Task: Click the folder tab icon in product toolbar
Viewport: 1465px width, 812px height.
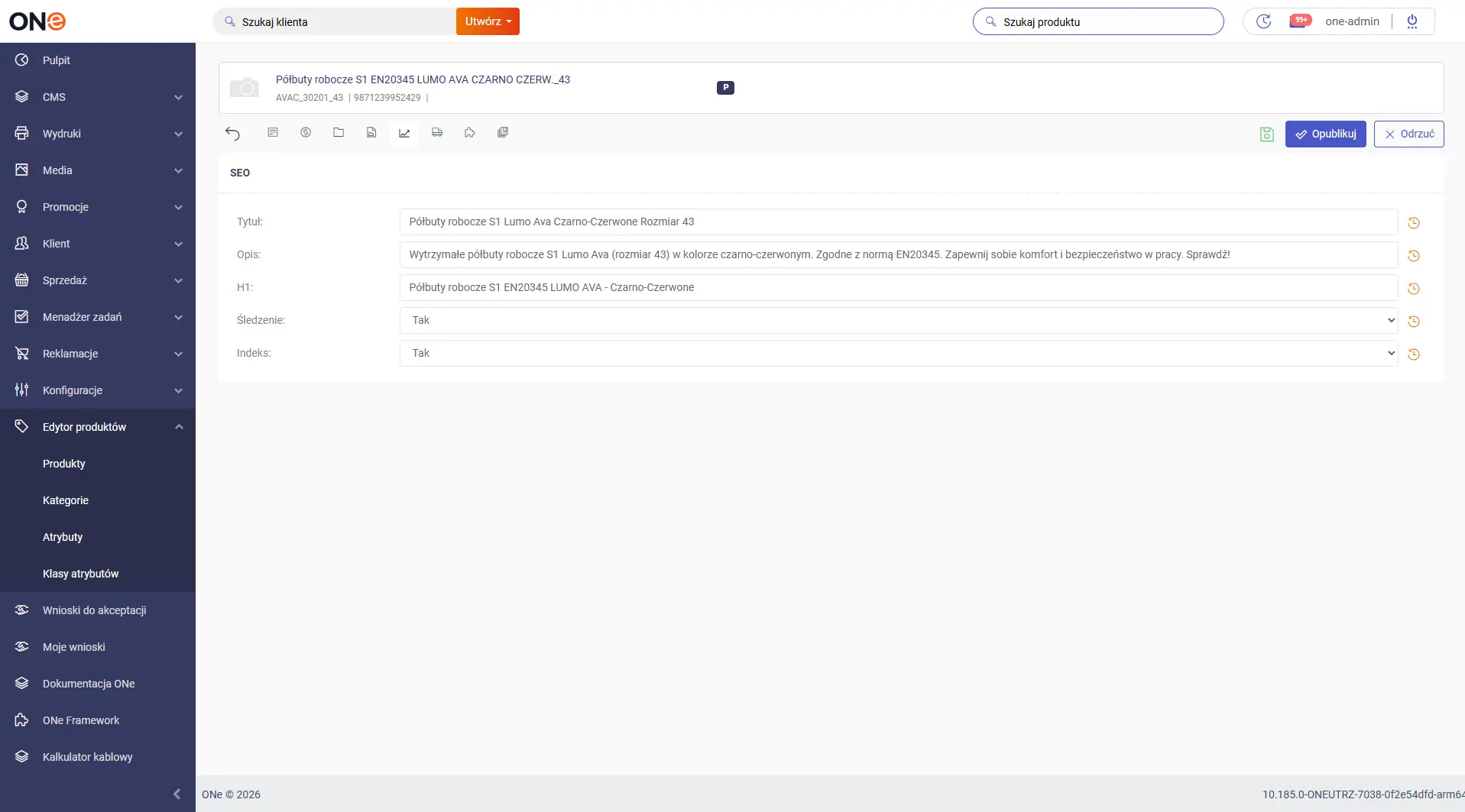Action: (x=339, y=133)
